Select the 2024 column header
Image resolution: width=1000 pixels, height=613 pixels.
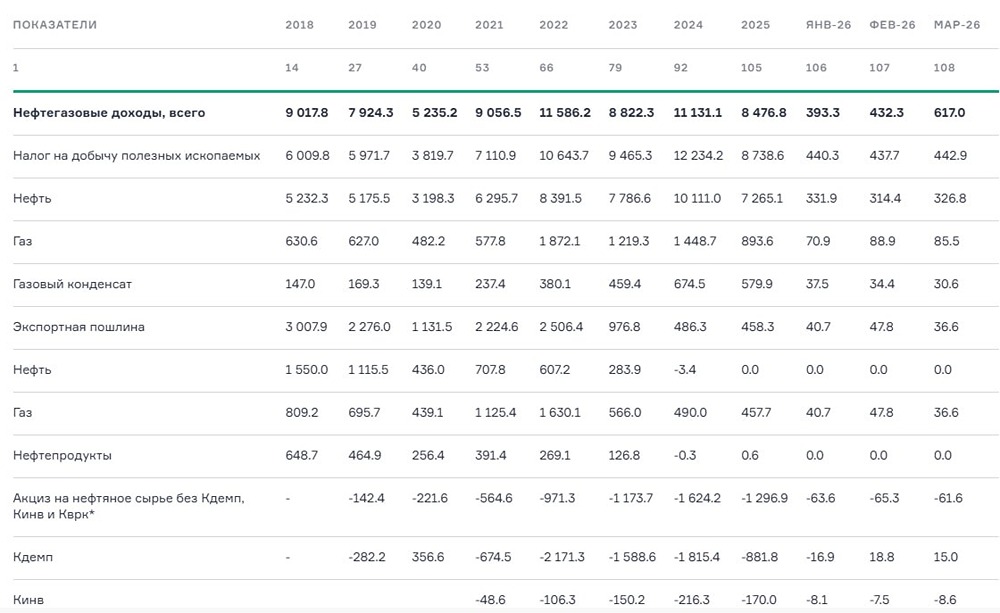point(688,25)
